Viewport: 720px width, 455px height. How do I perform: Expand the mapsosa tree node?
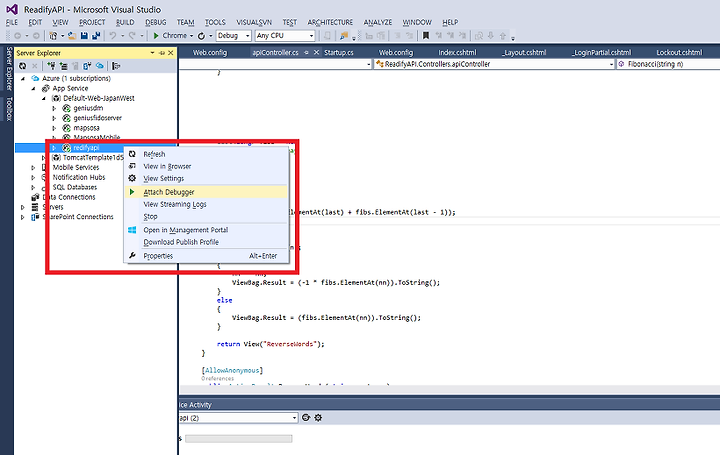[x=54, y=128]
